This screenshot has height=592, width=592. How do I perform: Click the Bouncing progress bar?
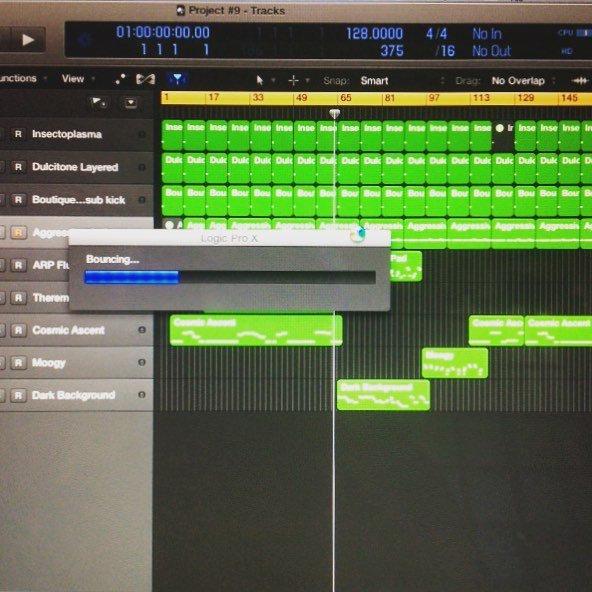[x=230, y=277]
